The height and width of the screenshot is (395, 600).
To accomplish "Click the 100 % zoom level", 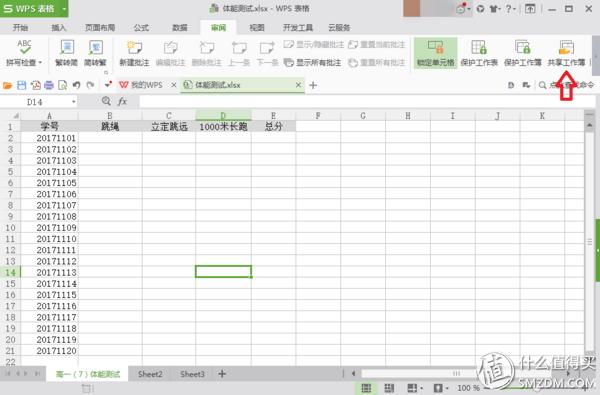I will click(x=468, y=388).
